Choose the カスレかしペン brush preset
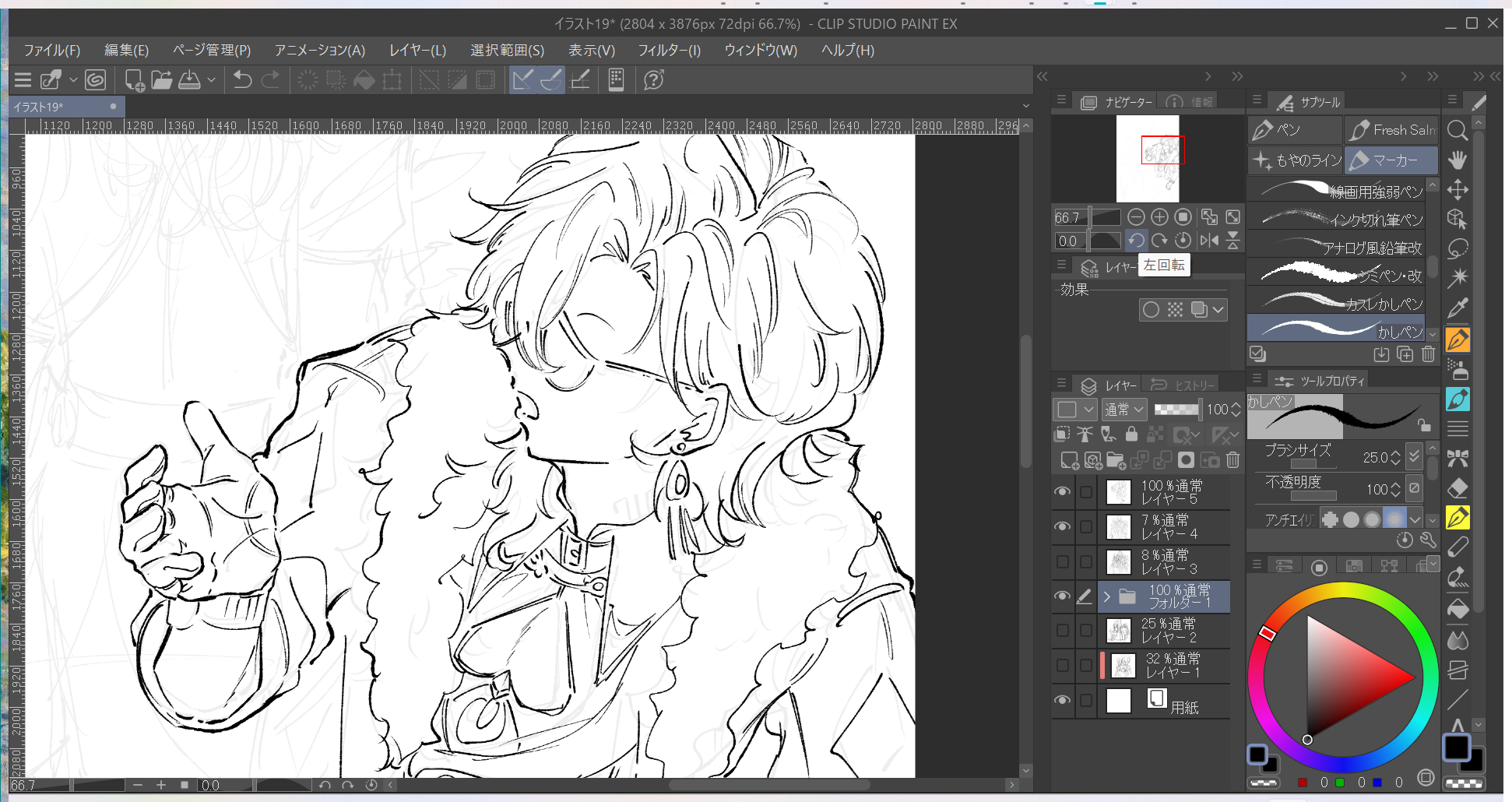The width and height of the screenshot is (1512, 802). click(x=1337, y=303)
